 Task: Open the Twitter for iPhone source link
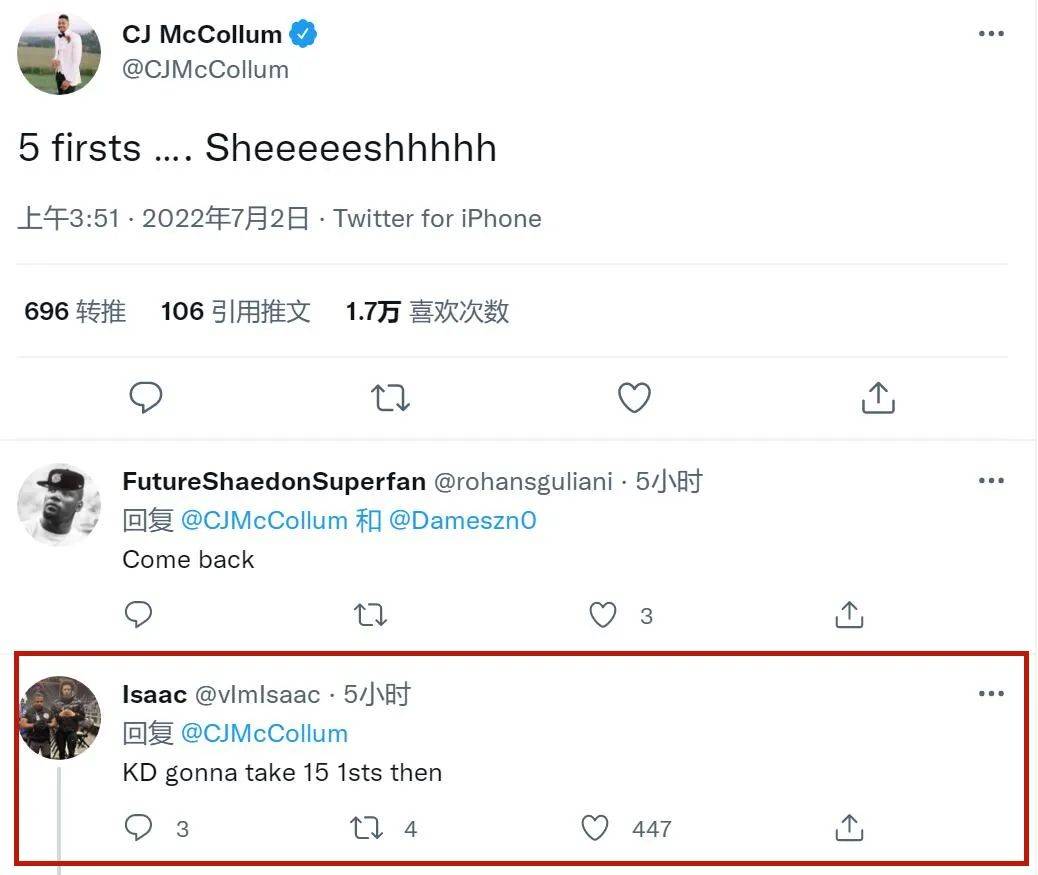(x=437, y=218)
